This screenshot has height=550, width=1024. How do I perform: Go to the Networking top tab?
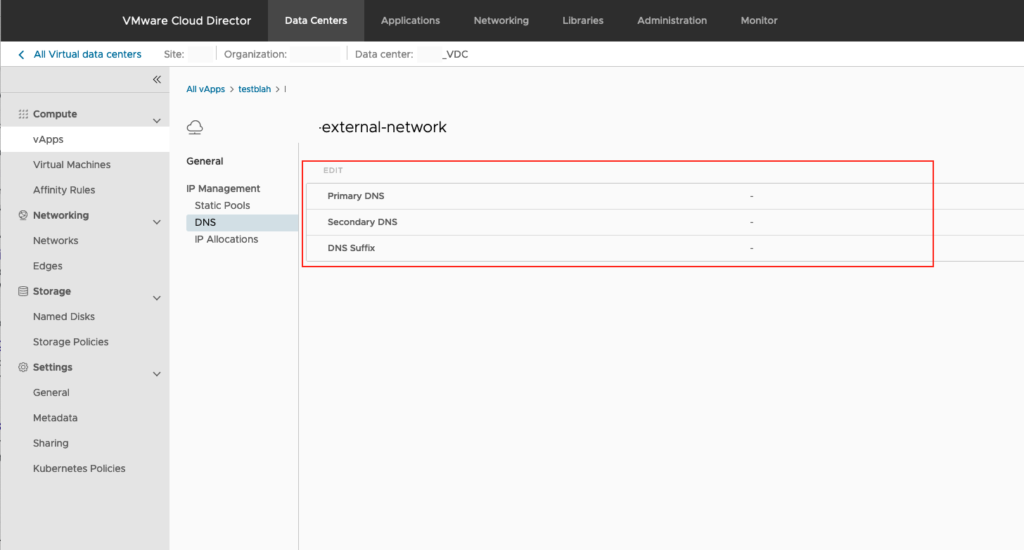tap(501, 21)
